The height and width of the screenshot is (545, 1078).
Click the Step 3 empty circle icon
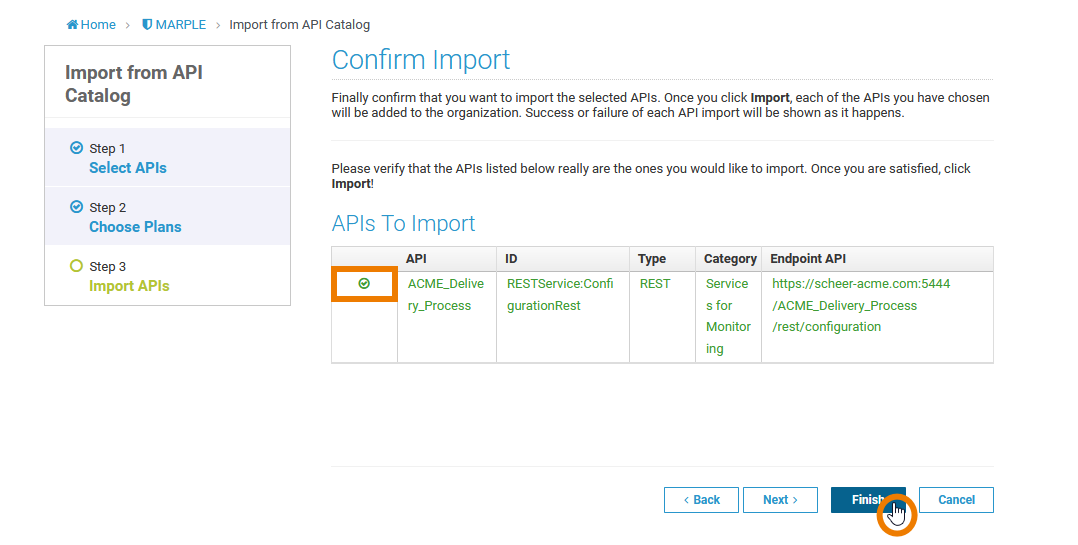tap(76, 266)
